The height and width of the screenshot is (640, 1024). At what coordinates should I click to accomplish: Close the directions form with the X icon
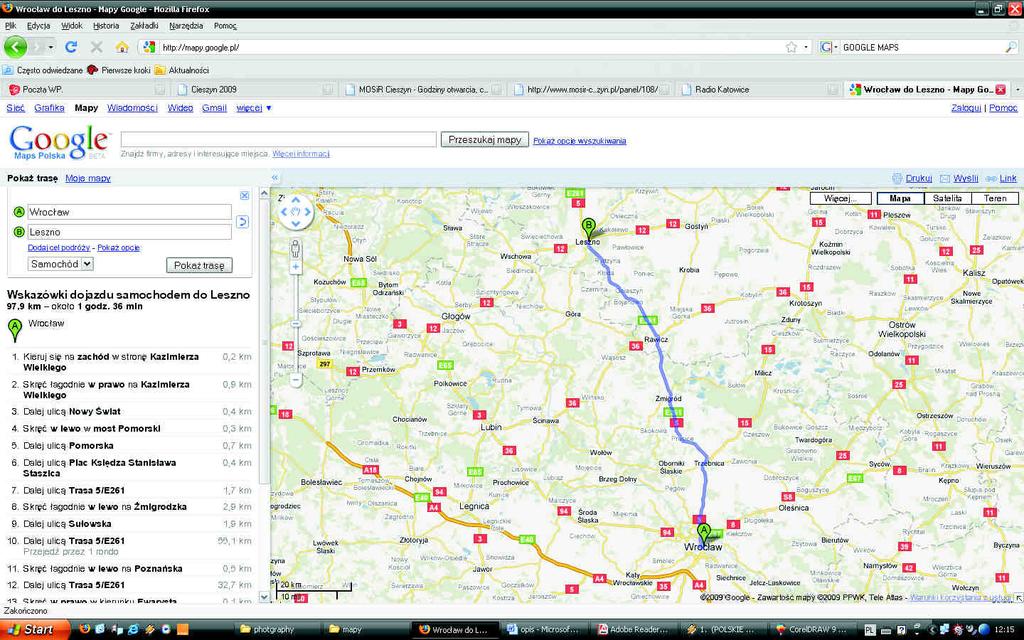tap(244, 195)
